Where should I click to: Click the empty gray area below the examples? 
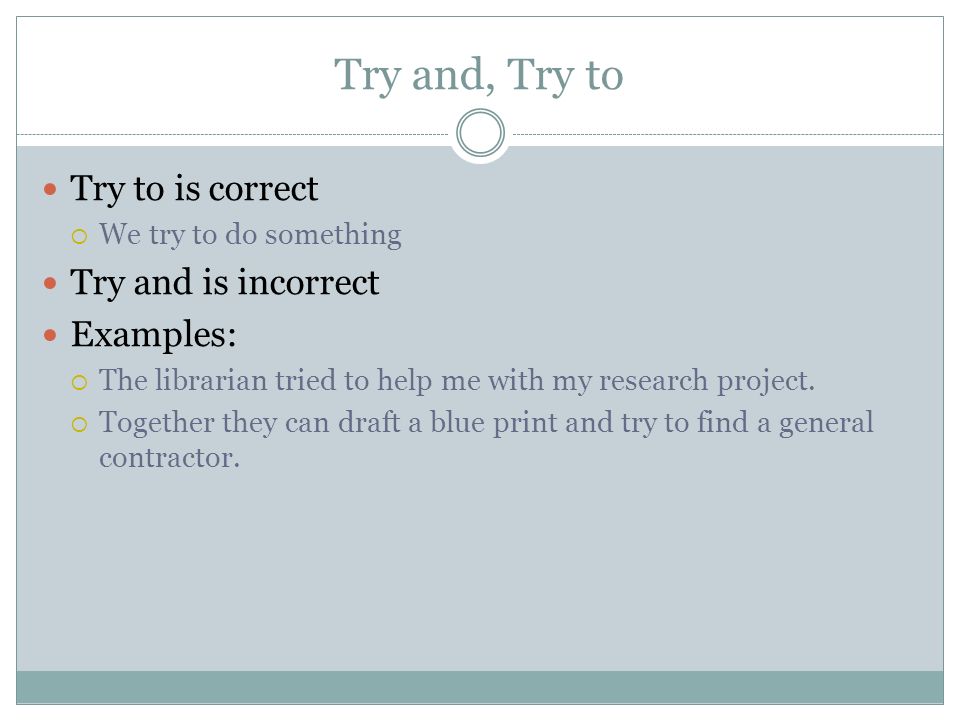coord(480,569)
